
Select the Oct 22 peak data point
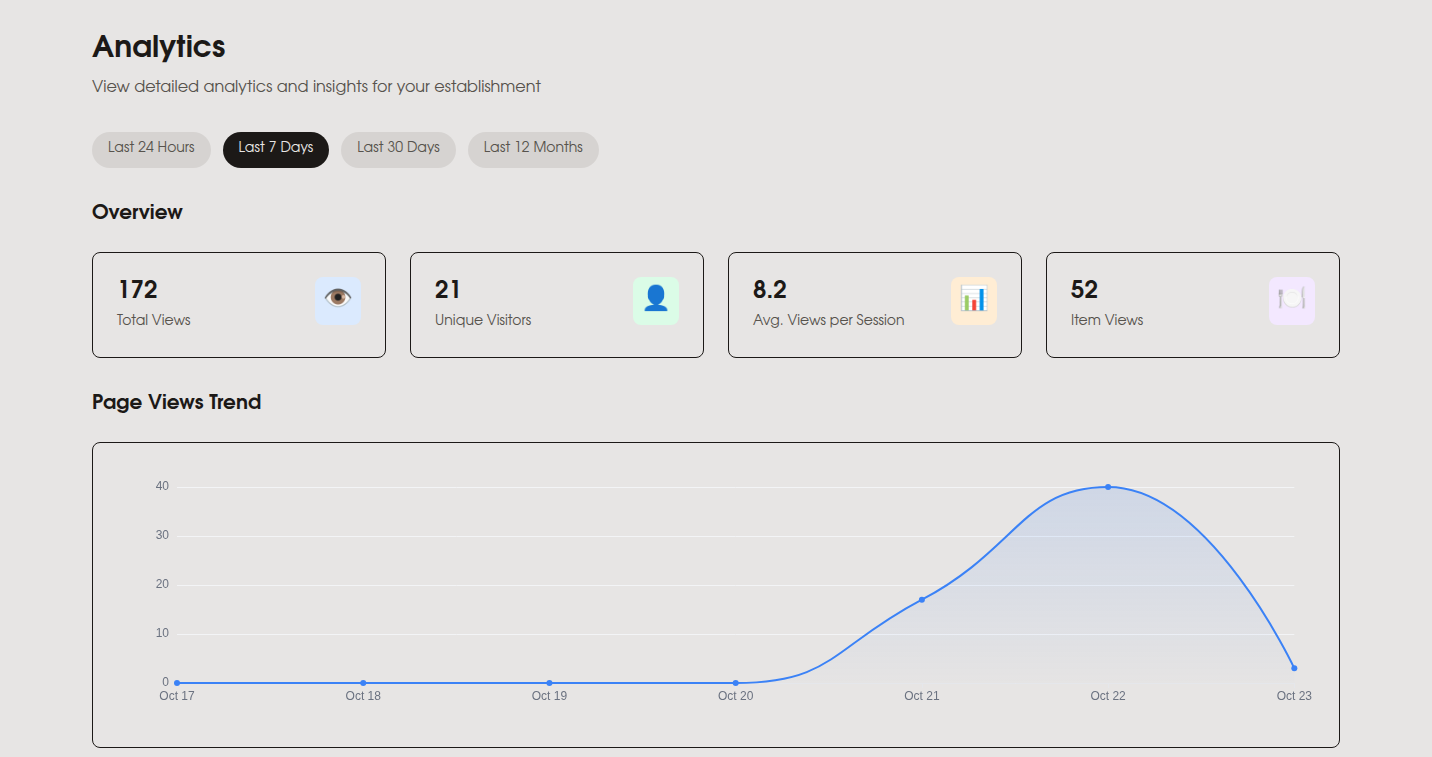(1107, 486)
